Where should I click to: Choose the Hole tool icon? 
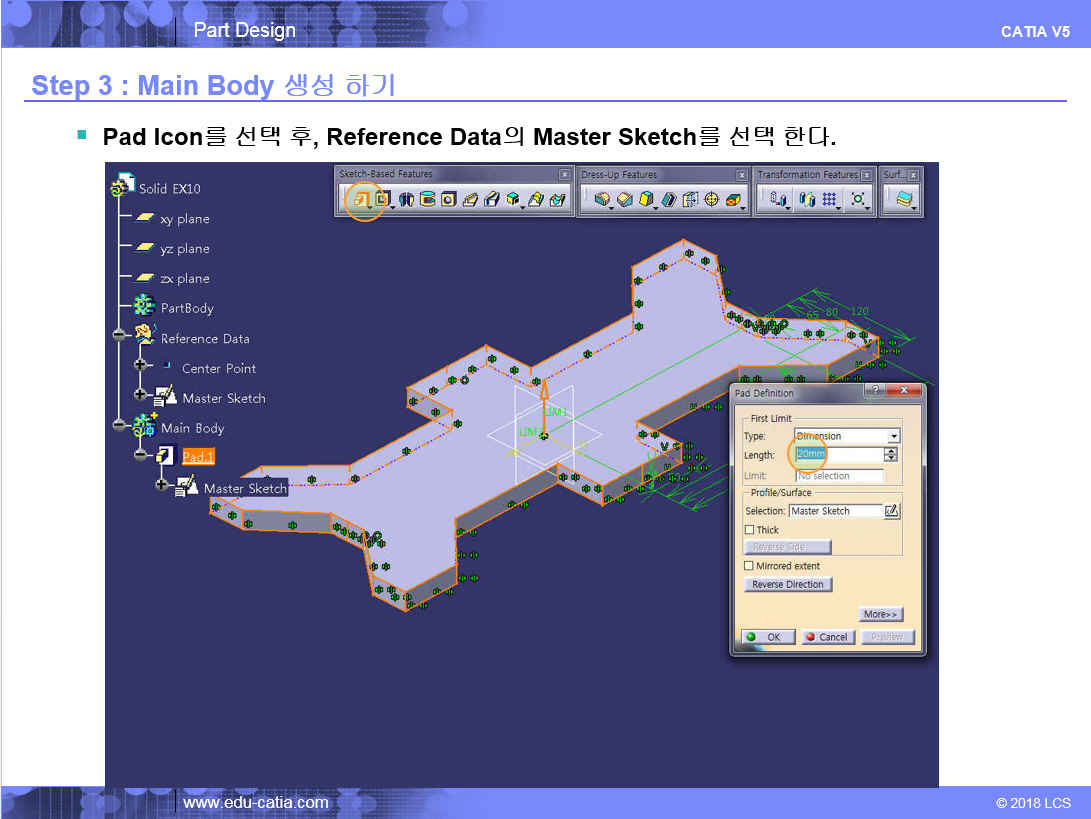pos(448,200)
